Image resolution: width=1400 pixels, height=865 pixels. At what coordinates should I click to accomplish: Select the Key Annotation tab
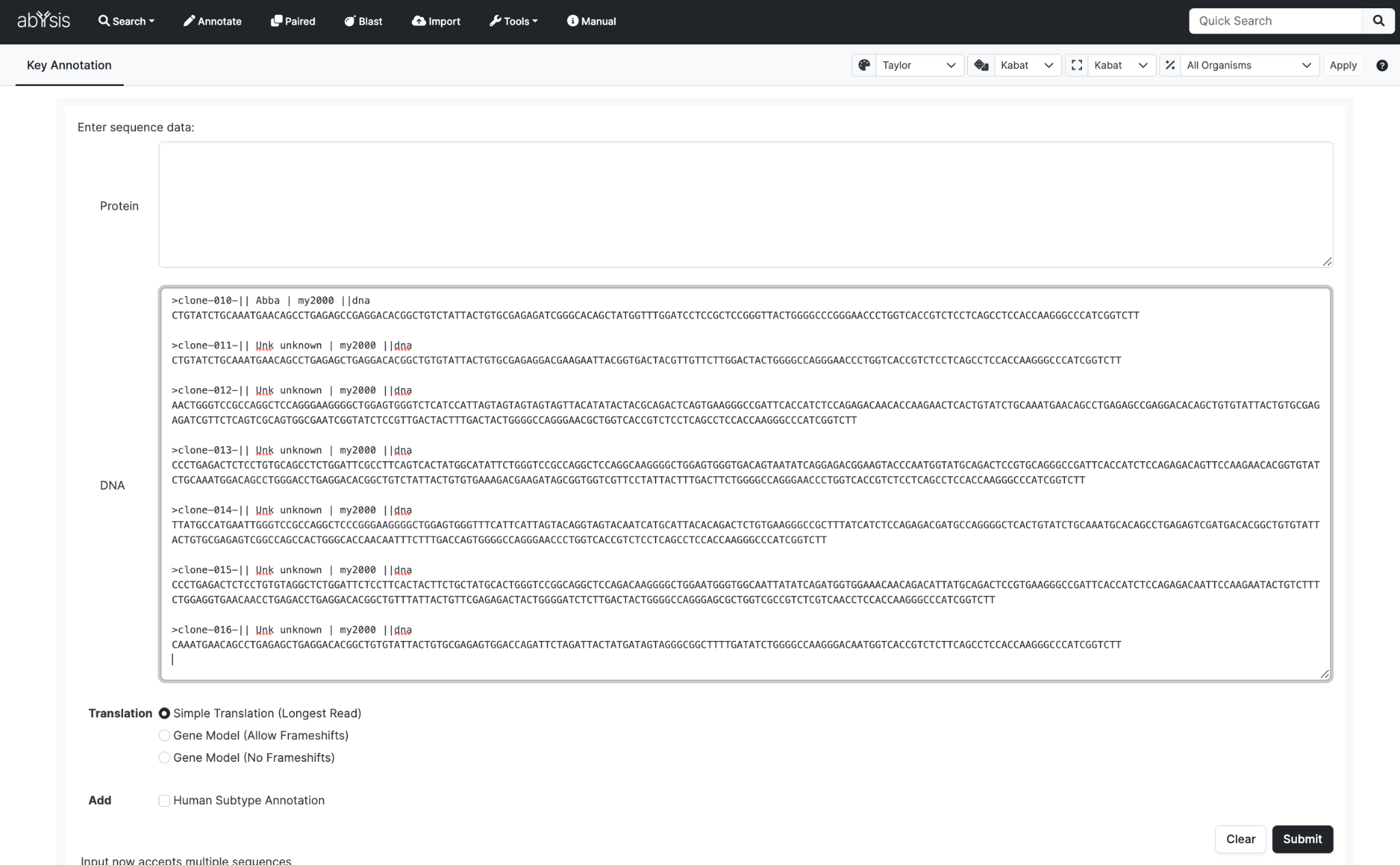tap(69, 65)
